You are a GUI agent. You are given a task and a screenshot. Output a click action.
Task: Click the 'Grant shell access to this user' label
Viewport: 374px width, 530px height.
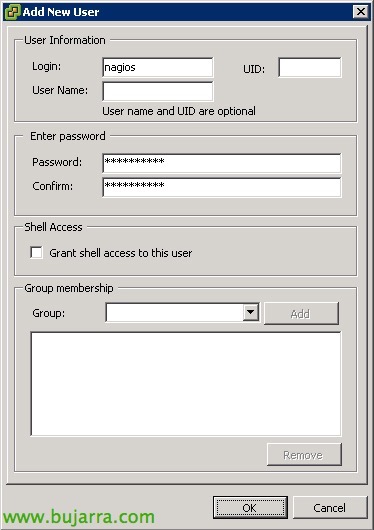coord(121,253)
